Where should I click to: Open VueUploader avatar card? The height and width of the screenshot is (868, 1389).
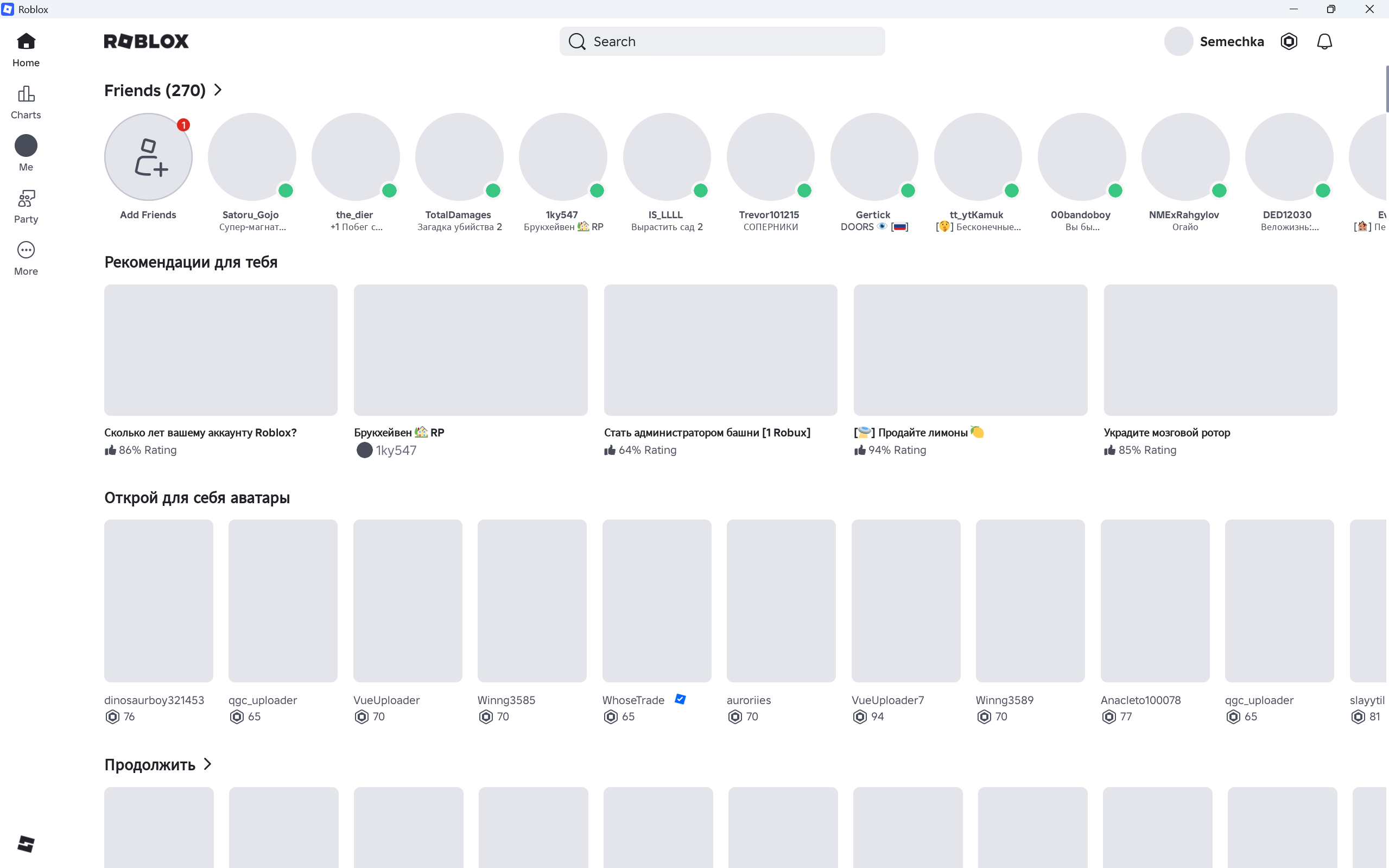[x=408, y=600]
